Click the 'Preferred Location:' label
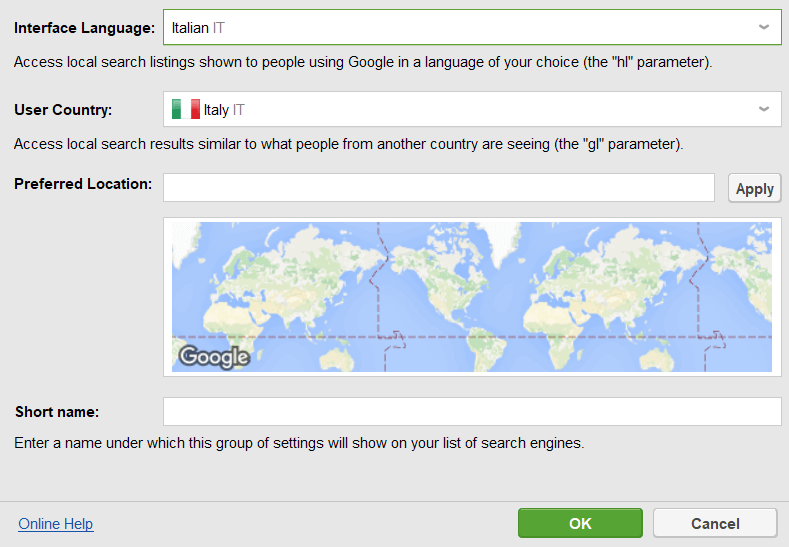Screen dimensions: 789x547 coord(83,184)
